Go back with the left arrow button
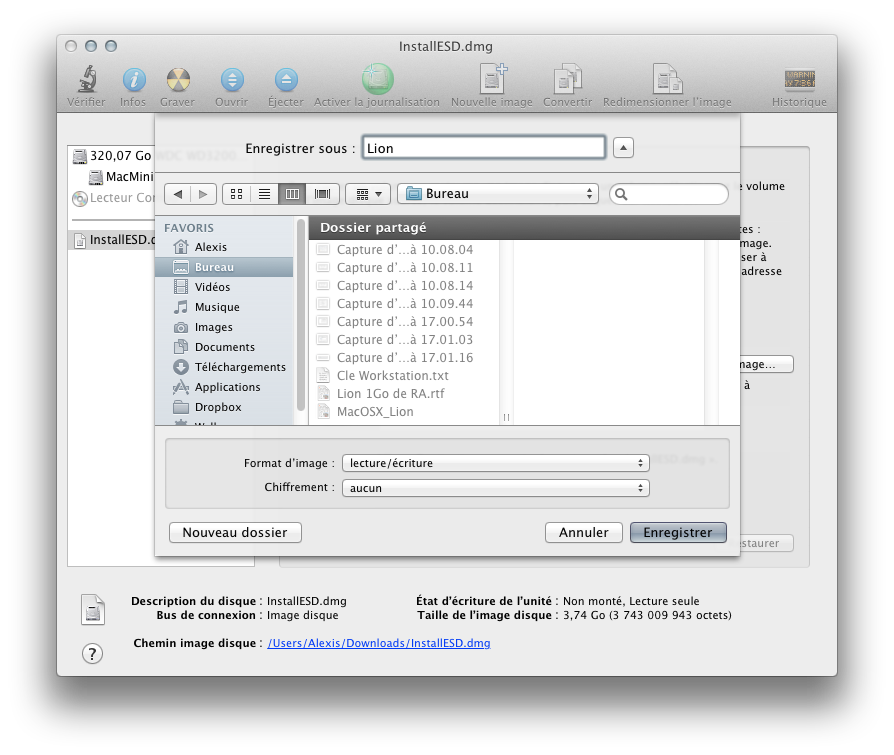The width and height of the screenshot is (894, 755). (x=177, y=194)
